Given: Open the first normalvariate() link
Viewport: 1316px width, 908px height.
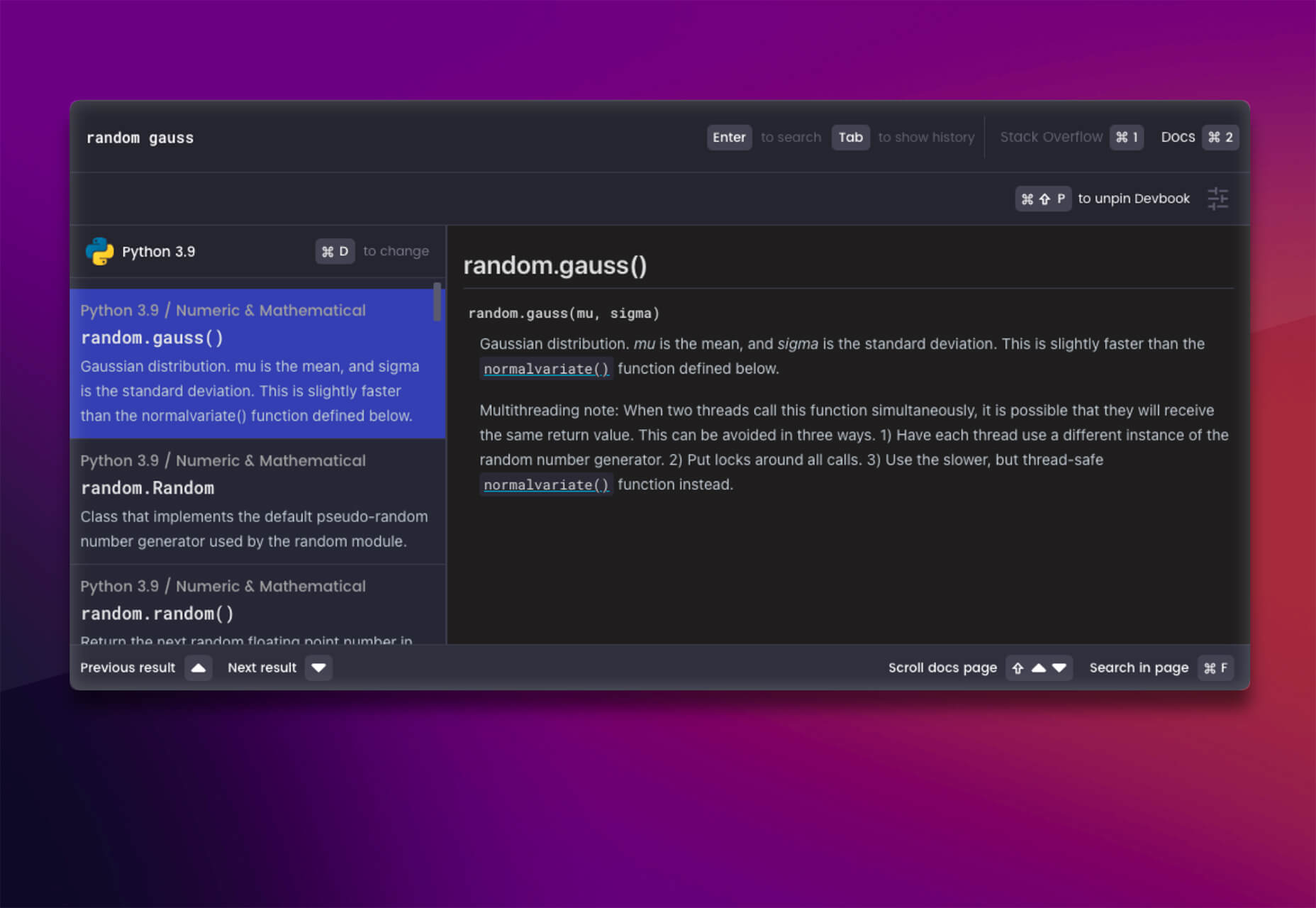Looking at the screenshot, I should (545, 369).
